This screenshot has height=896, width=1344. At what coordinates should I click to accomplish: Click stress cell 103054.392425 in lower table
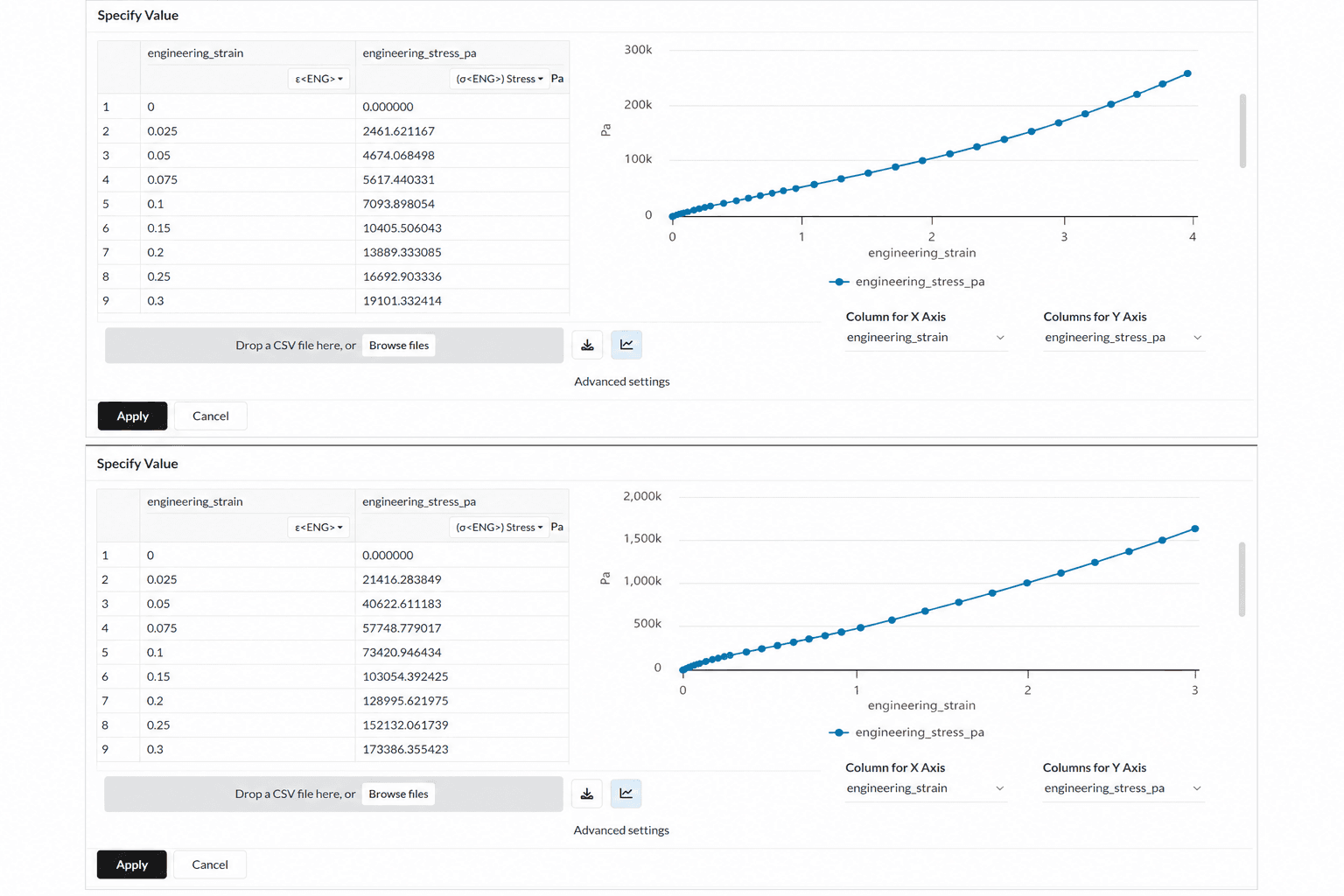point(462,676)
